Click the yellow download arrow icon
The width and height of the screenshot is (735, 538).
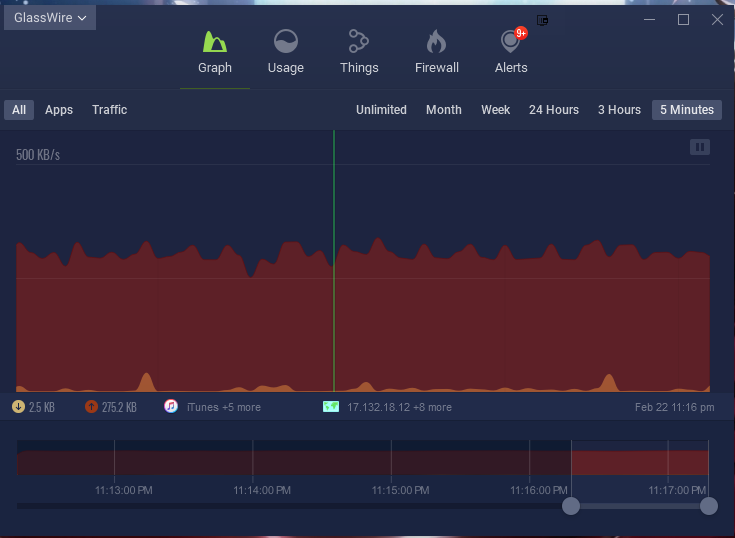pyautogui.click(x=18, y=407)
